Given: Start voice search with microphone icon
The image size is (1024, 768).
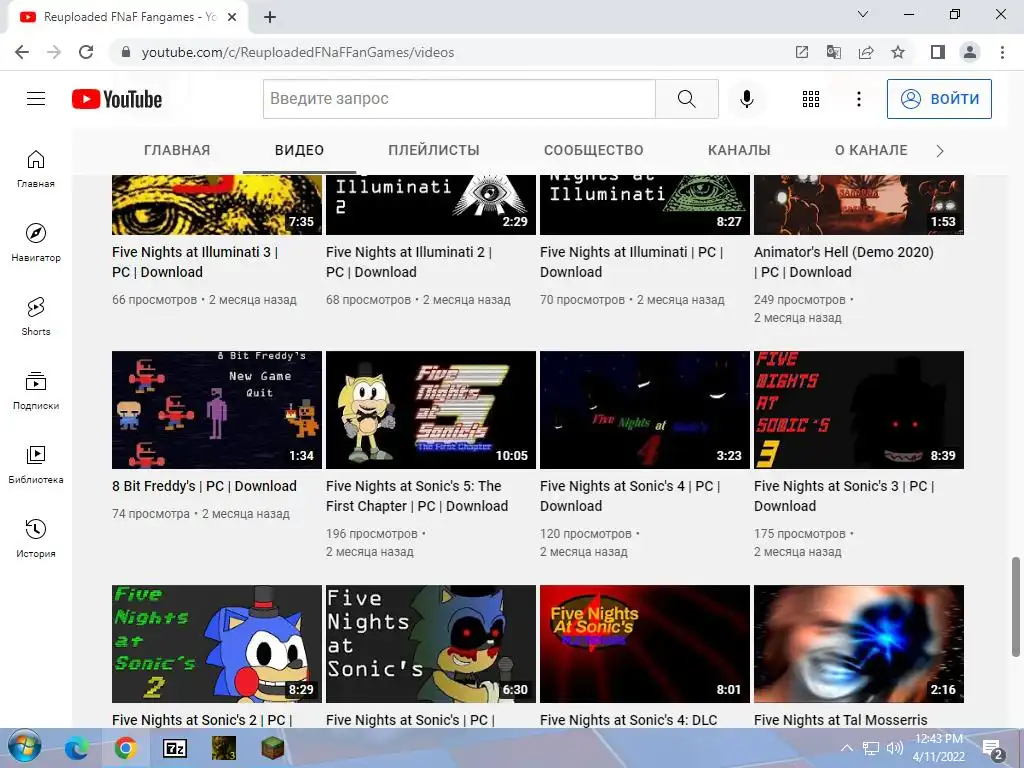Looking at the screenshot, I should click(746, 99).
